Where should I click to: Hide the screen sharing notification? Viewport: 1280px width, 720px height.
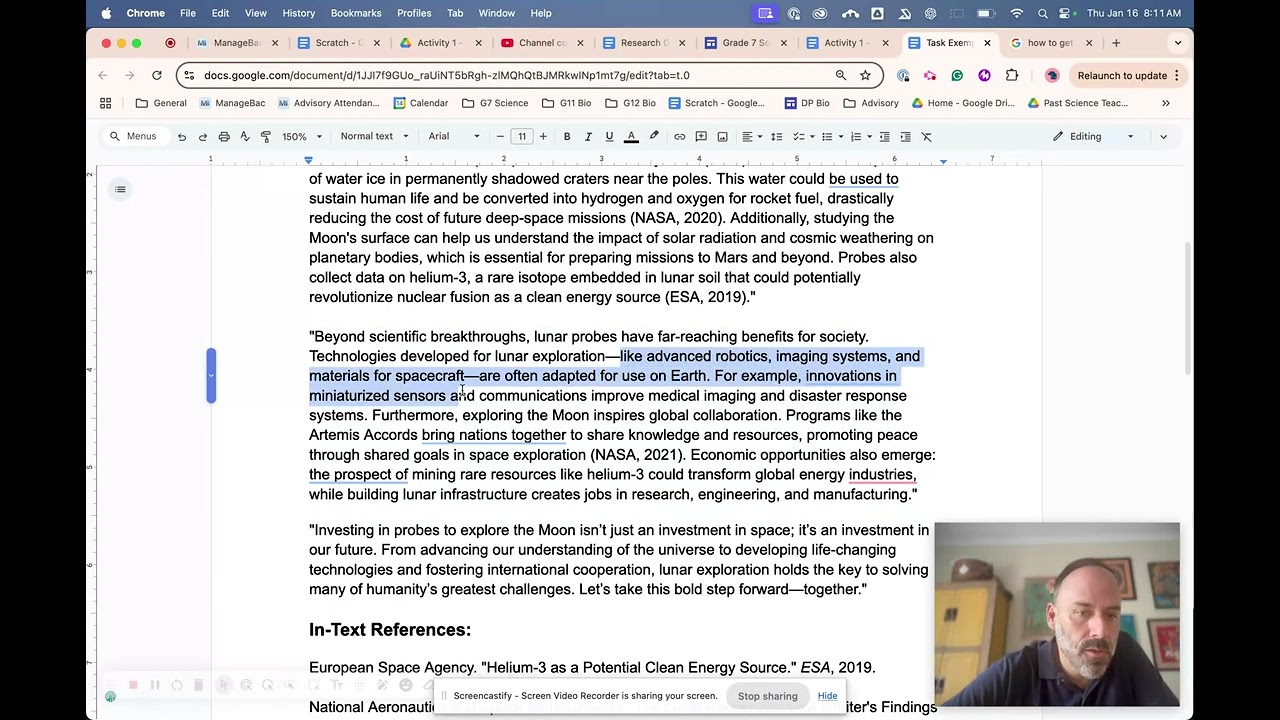(x=827, y=696)
